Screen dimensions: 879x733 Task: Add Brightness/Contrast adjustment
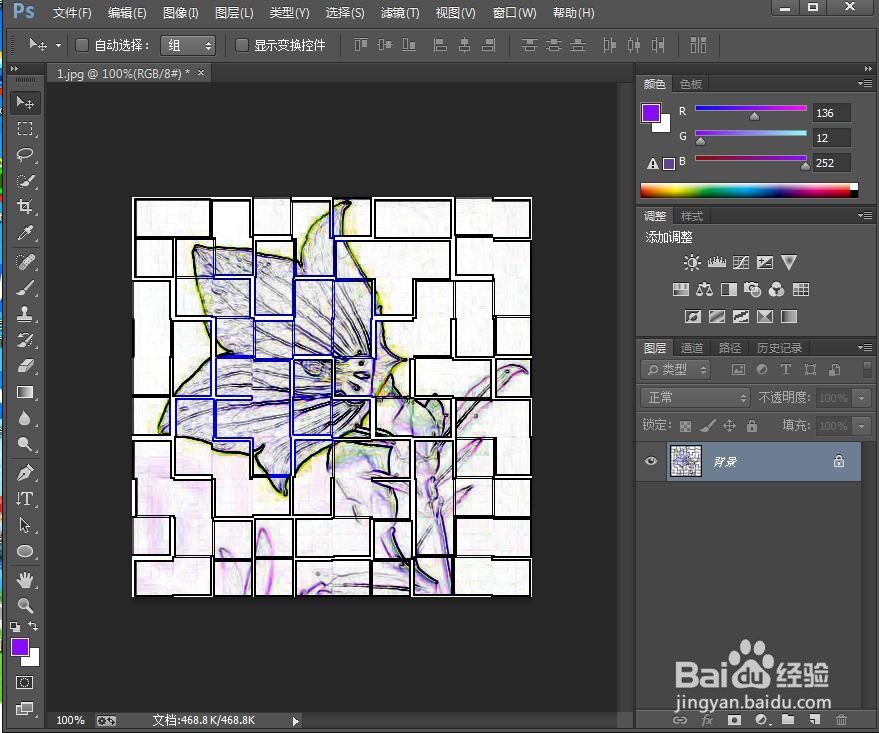point(692,262)
